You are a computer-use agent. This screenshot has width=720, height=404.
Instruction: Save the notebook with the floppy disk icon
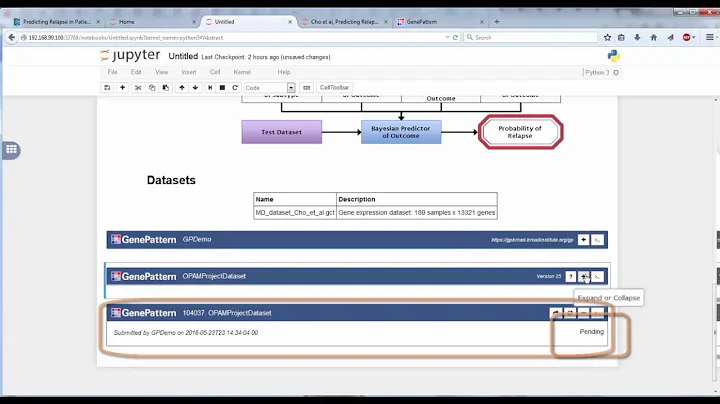[107, 88]
